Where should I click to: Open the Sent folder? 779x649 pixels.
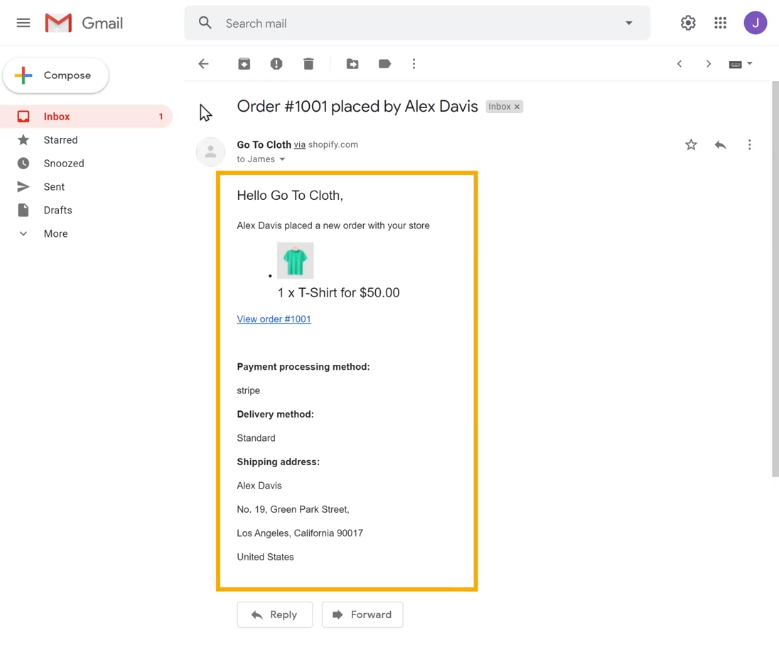(x=54, y=187)
